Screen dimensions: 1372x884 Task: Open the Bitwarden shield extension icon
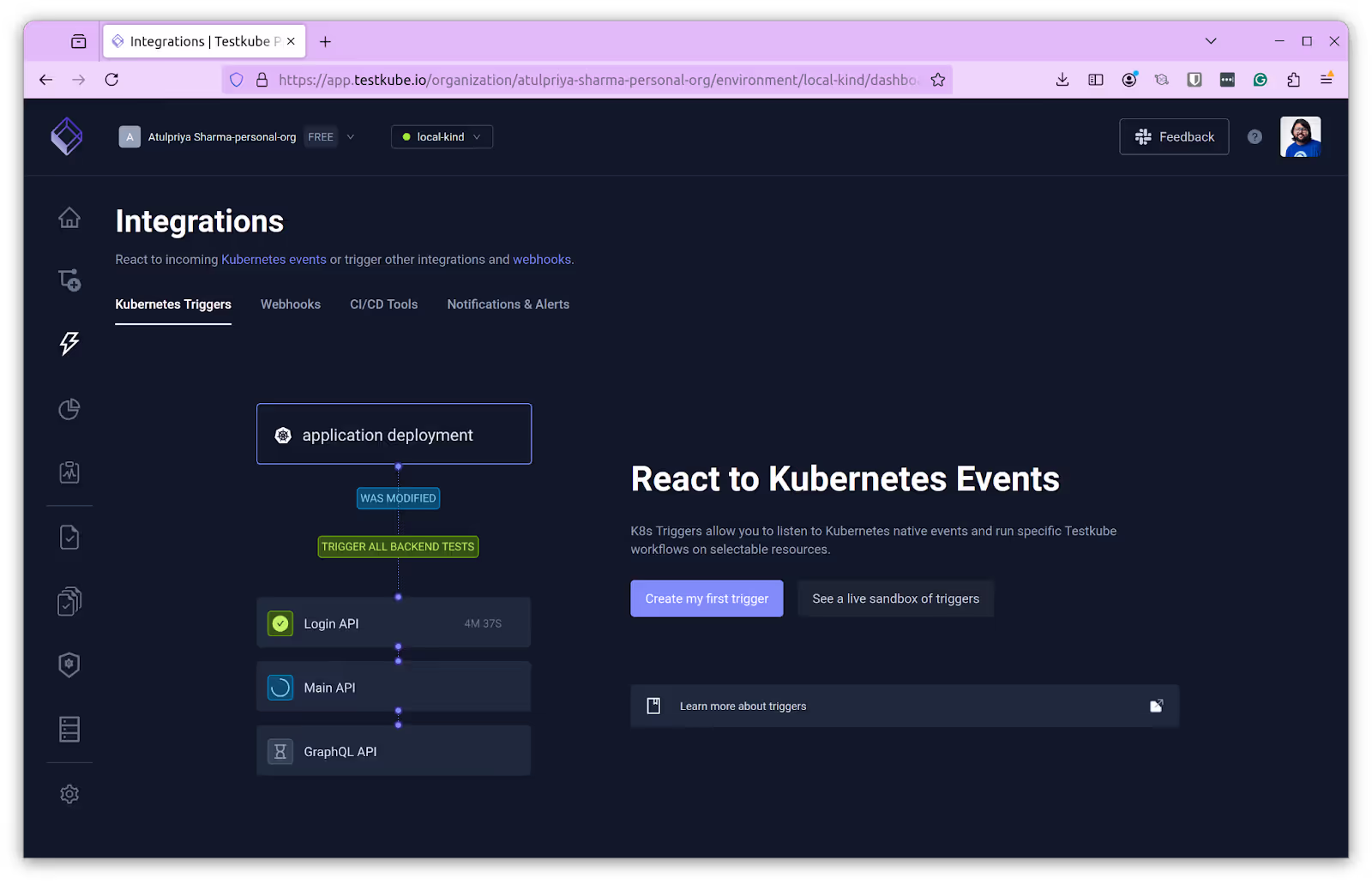point(1194,80)
